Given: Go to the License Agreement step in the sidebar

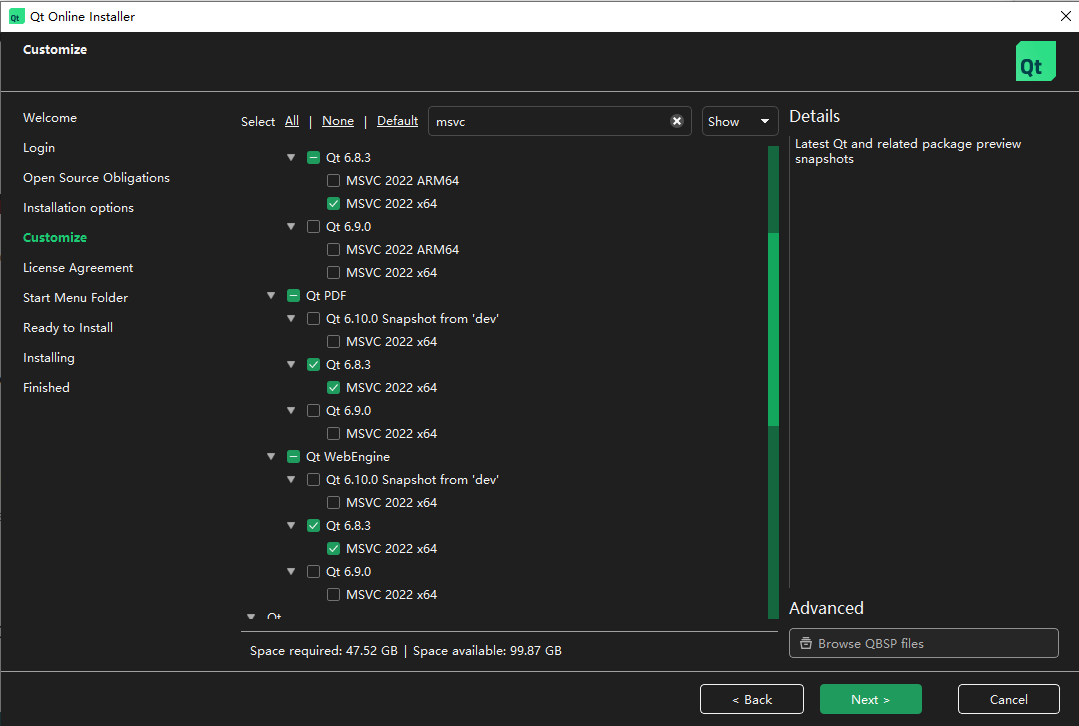Looking at the screenshot, I should coord(78,268).
